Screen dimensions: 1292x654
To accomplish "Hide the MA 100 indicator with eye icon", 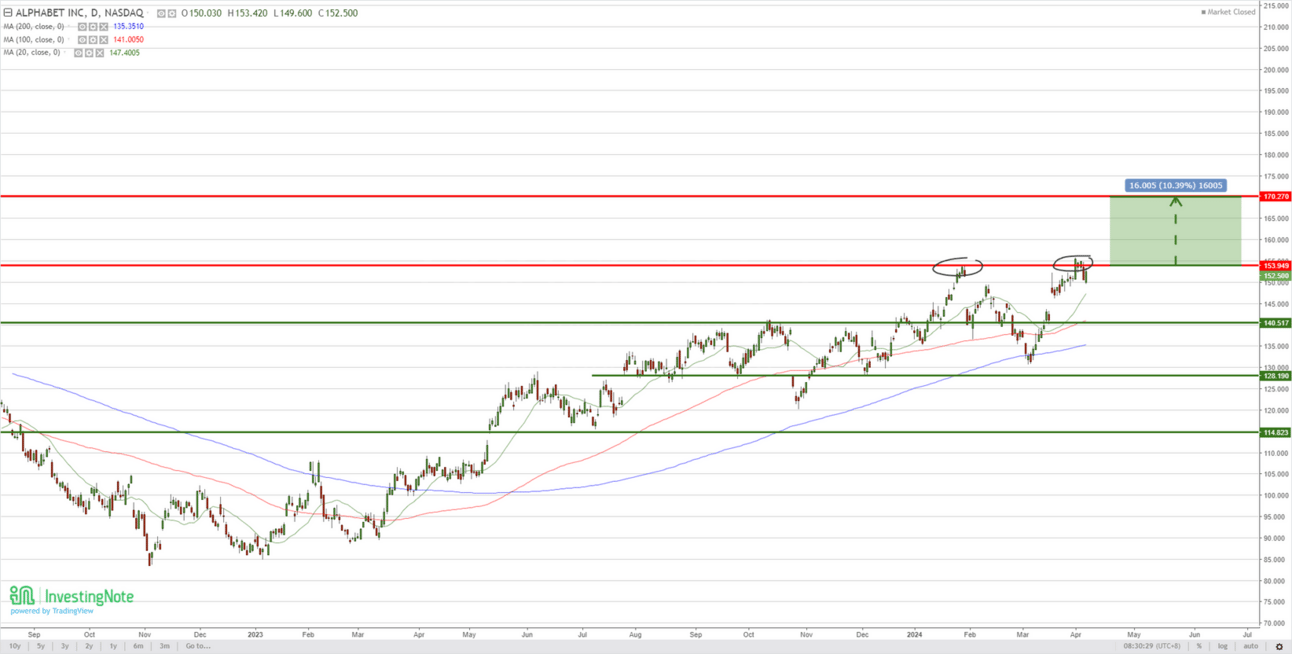I will click(82, 40).
